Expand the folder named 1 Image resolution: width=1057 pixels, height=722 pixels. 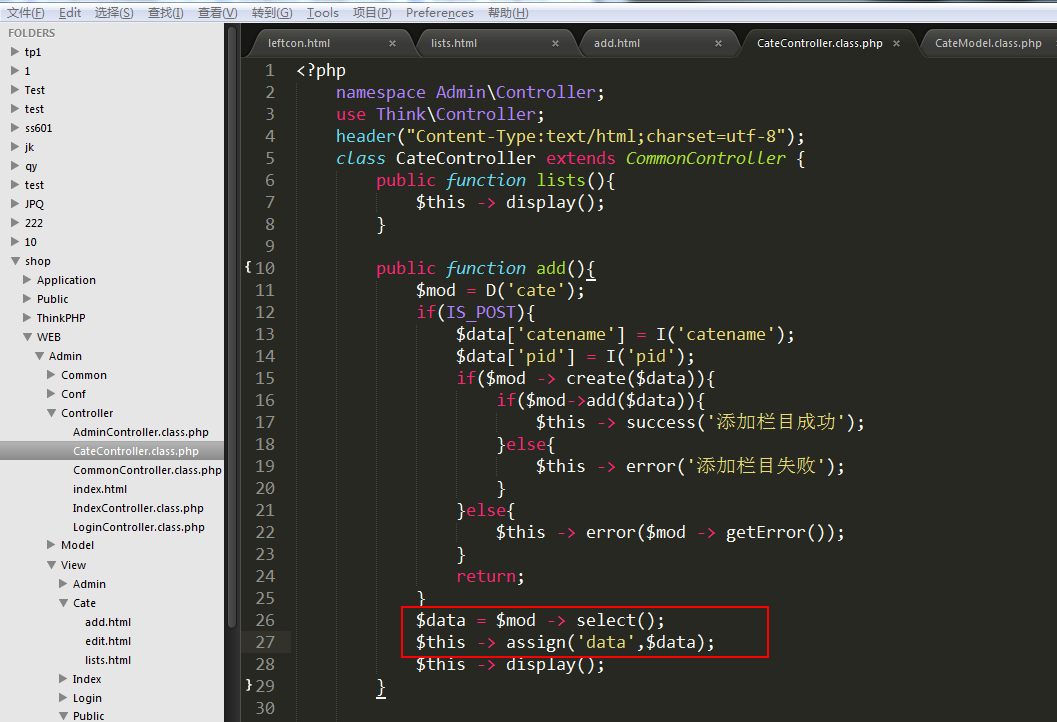(15, 70)
